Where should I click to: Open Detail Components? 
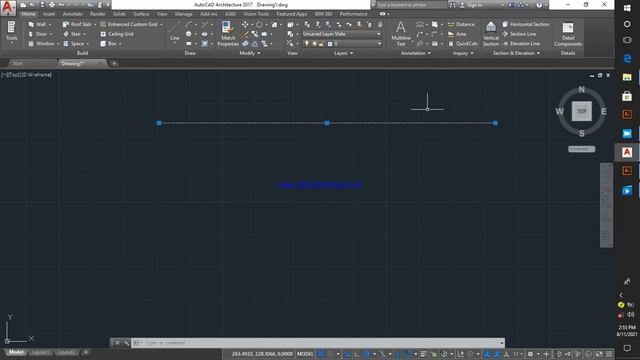pos(568,33)
